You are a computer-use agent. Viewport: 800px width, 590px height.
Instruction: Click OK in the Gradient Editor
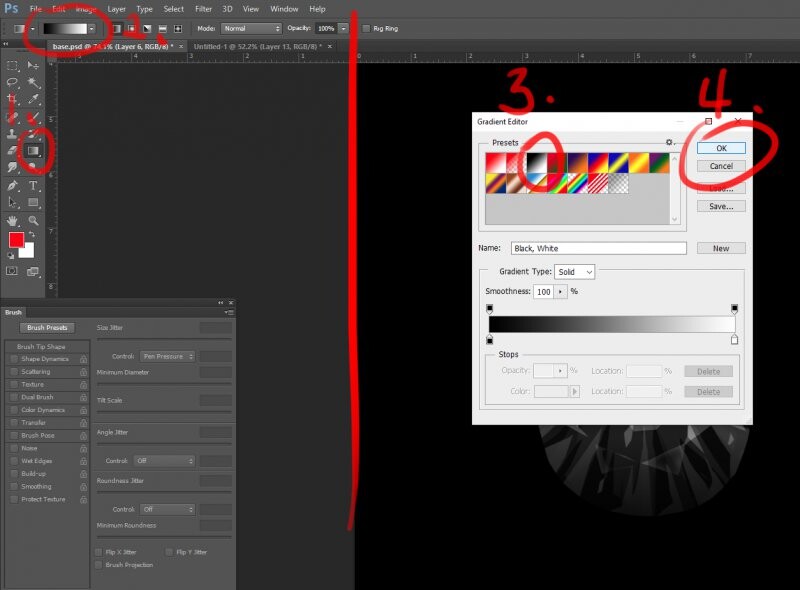[720, 148]
